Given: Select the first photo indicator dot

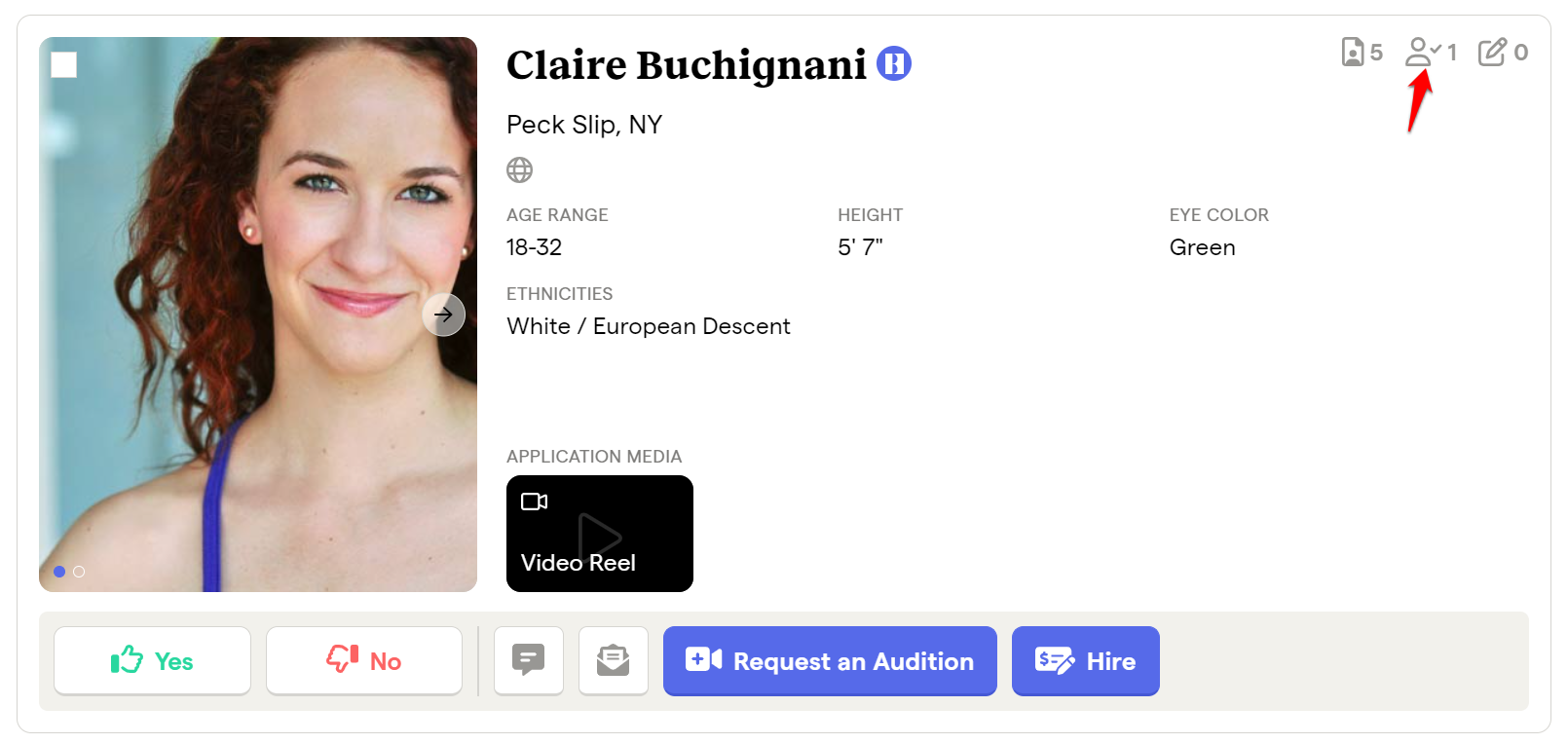Looking at the screenshot, I should coord(59,572).
